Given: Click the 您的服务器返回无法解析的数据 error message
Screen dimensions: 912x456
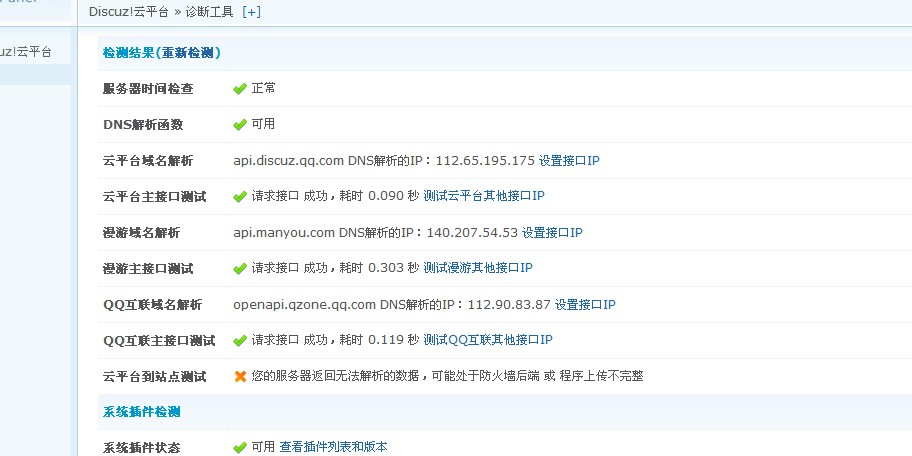Looking at the screenshot, I should [447, 376].
